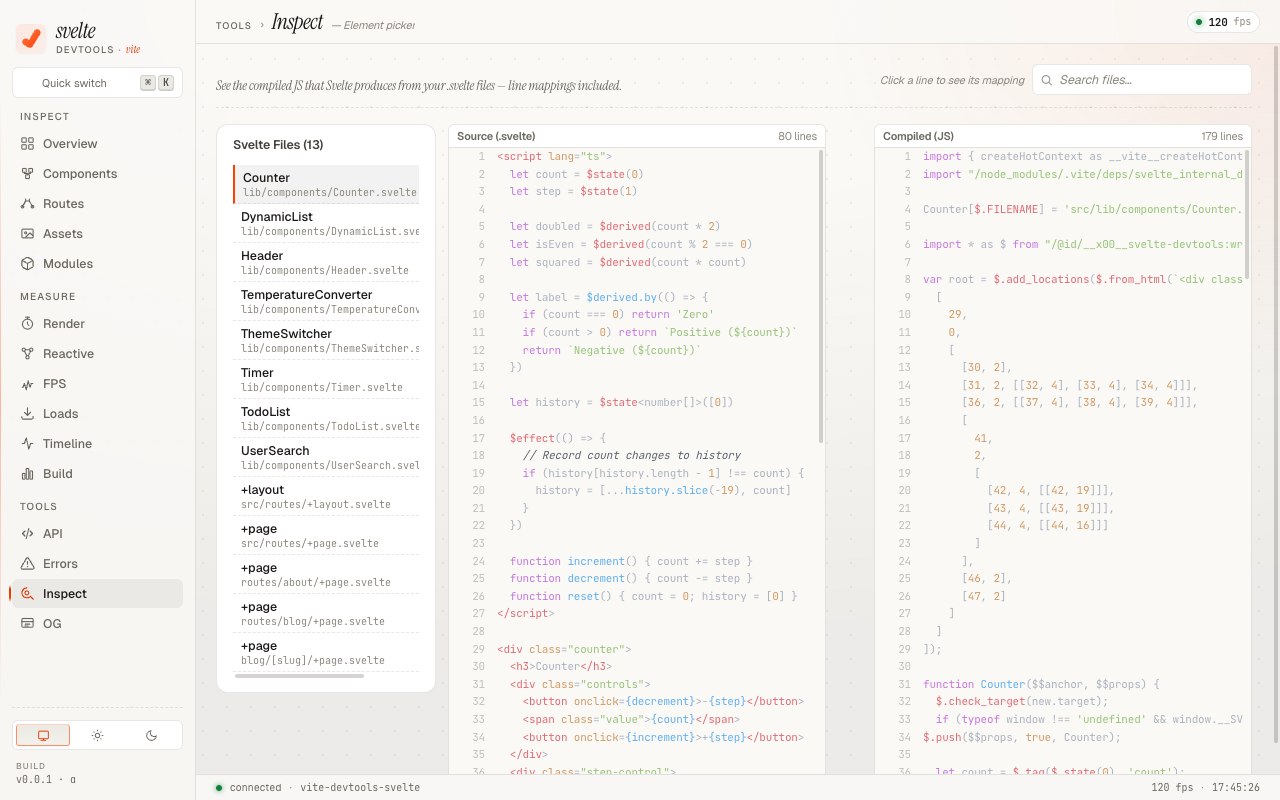This screenshot has width=1280, height=800.
Task: Switch to light theme mode
Action: click(x=97, y=735)
